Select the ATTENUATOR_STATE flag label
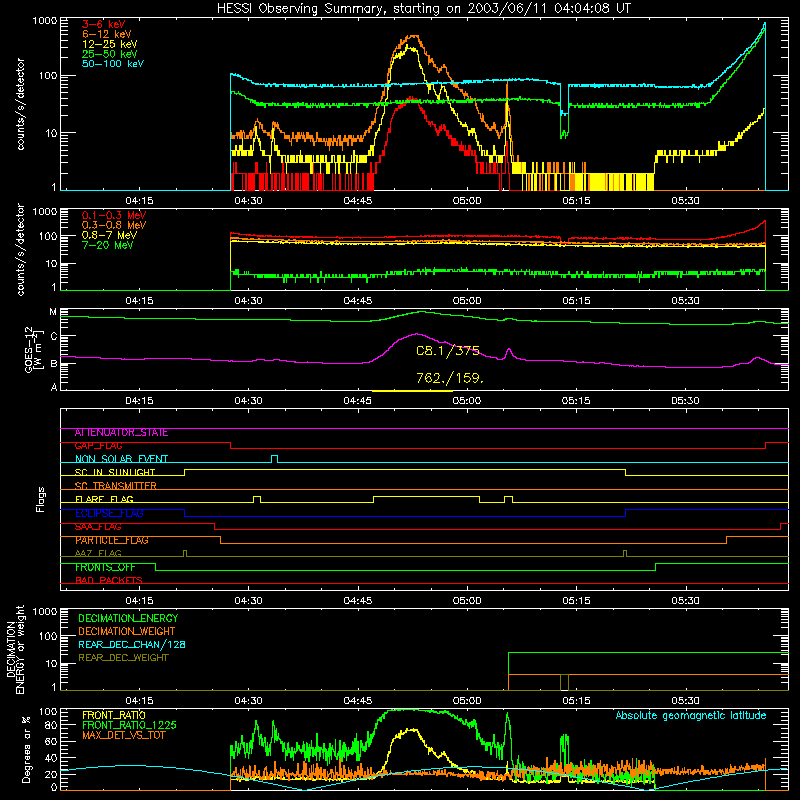The image size is (800, 800). pos(121,433)
